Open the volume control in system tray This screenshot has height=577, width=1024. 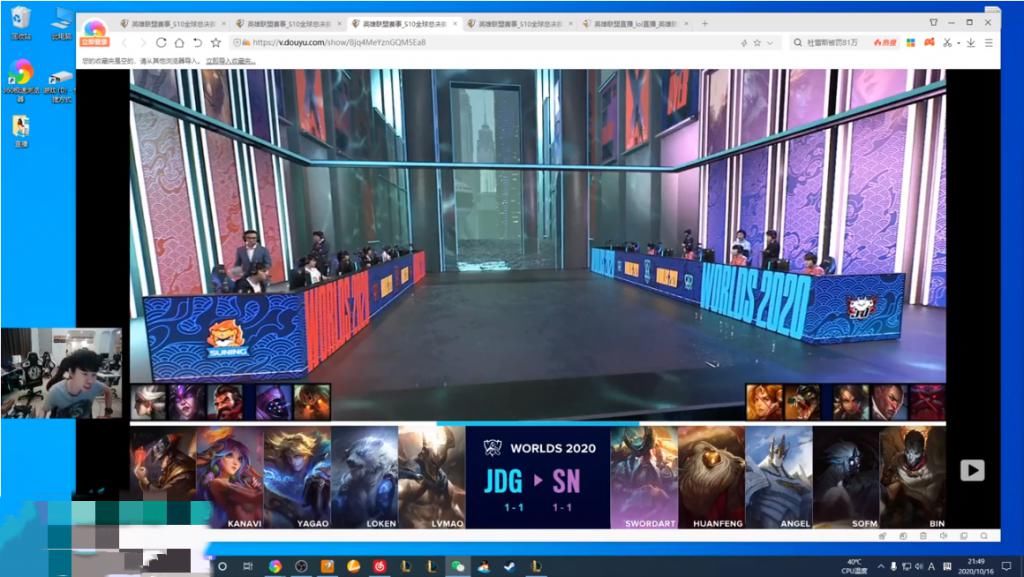[x=919, y=566]
